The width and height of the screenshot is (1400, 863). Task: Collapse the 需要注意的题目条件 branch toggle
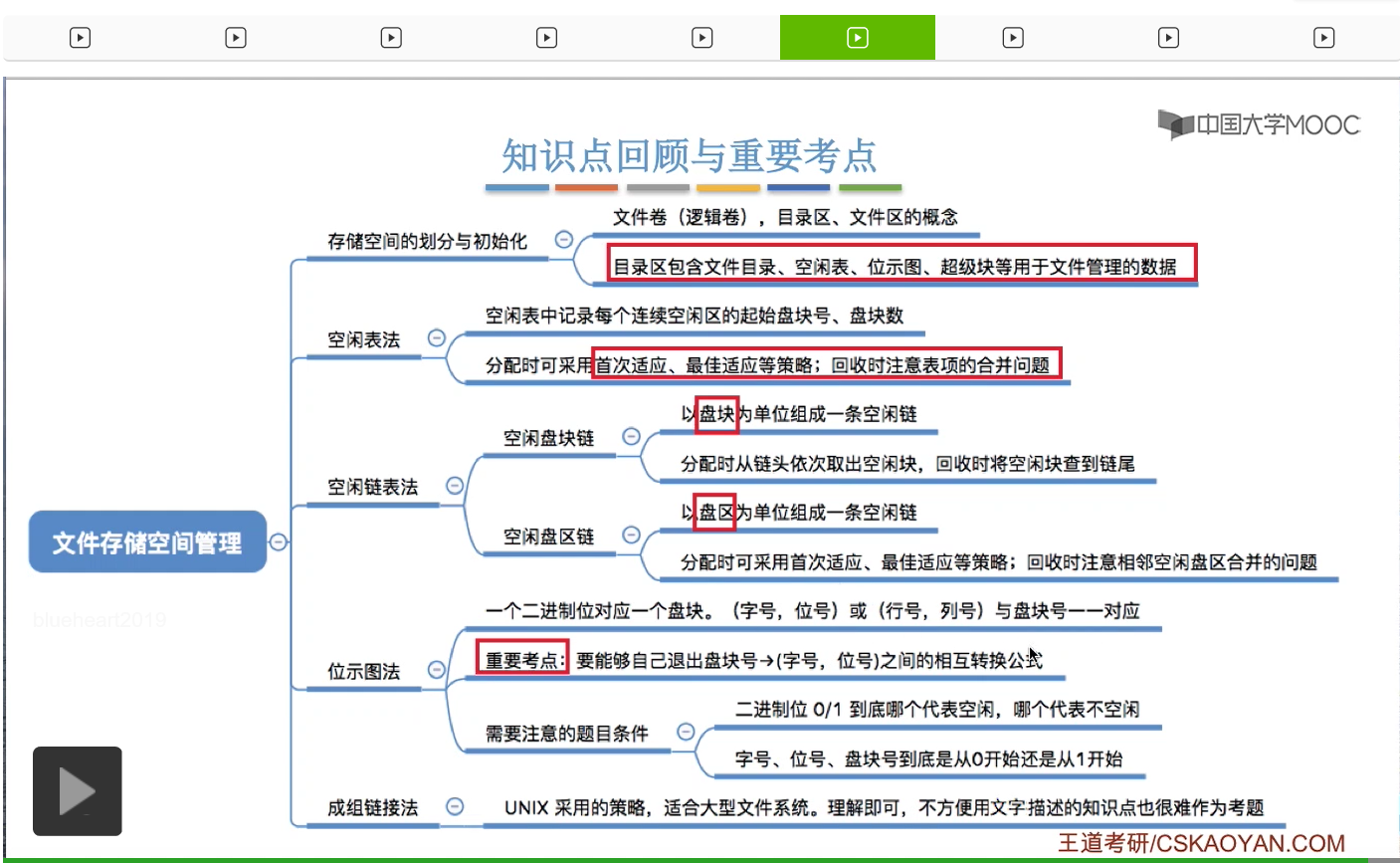(x=686, y=732)
